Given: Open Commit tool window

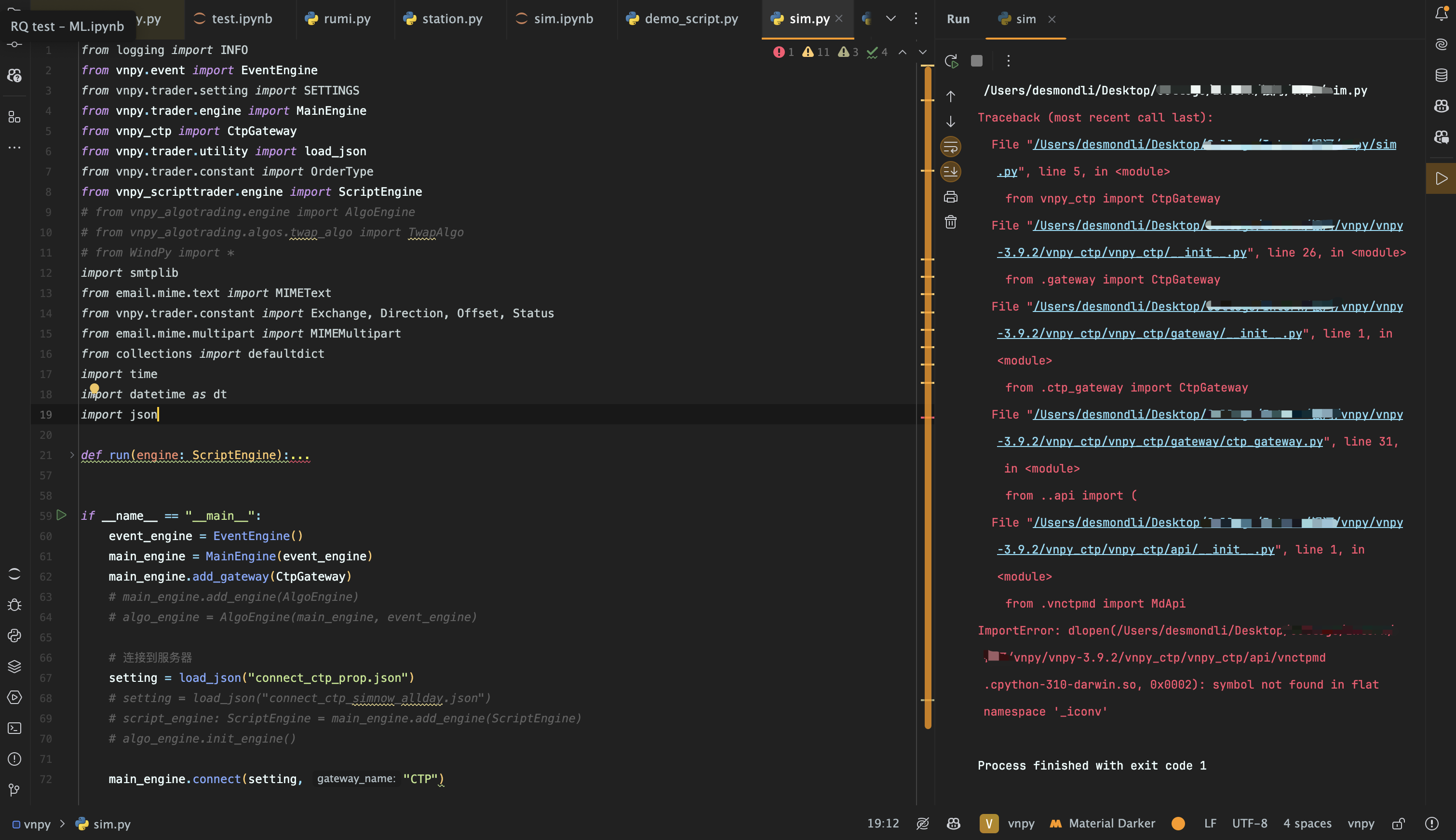Looking at the screenshot, I should click(x=14, y=44).
